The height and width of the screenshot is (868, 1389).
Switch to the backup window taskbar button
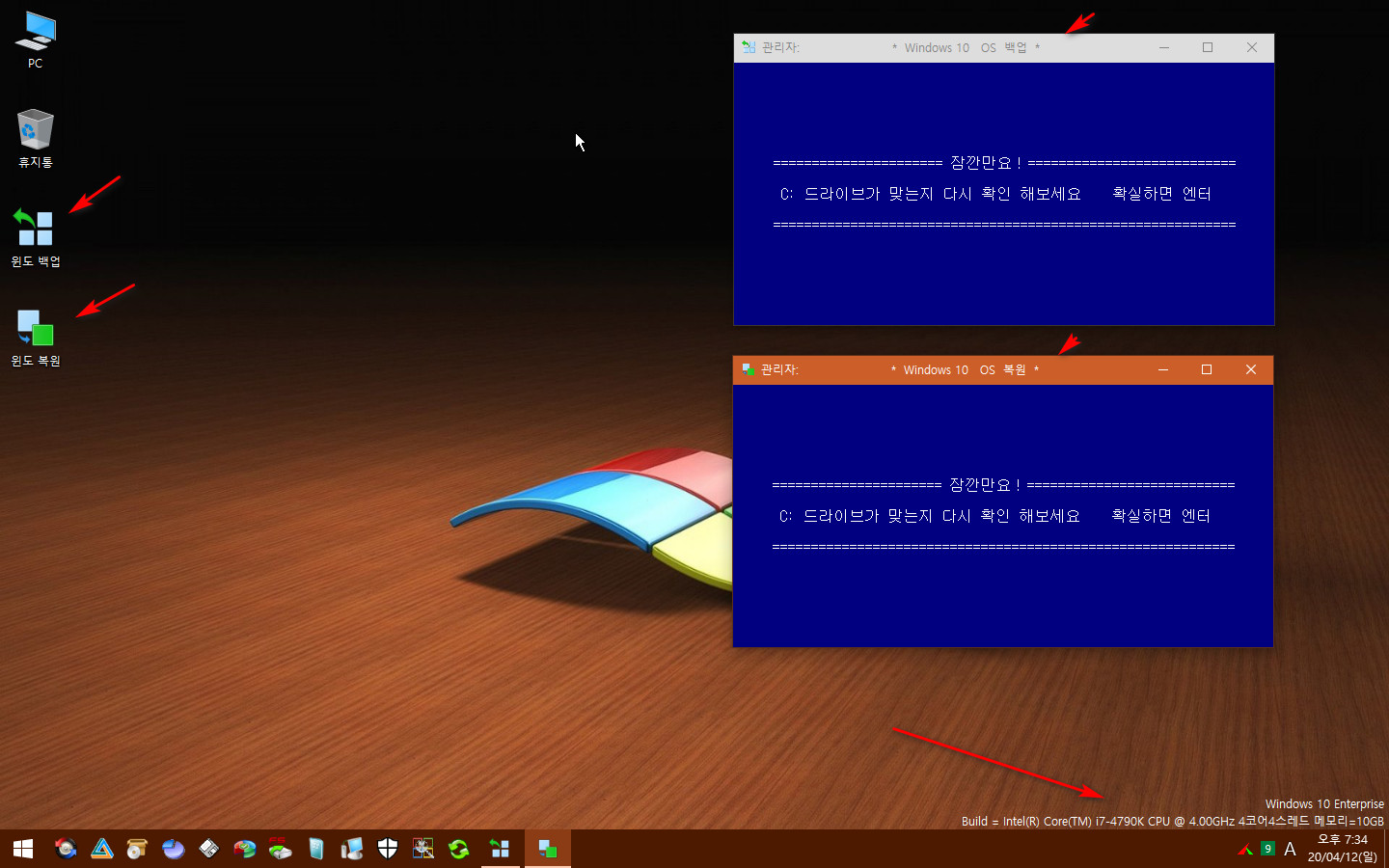[x=501, y=849]
